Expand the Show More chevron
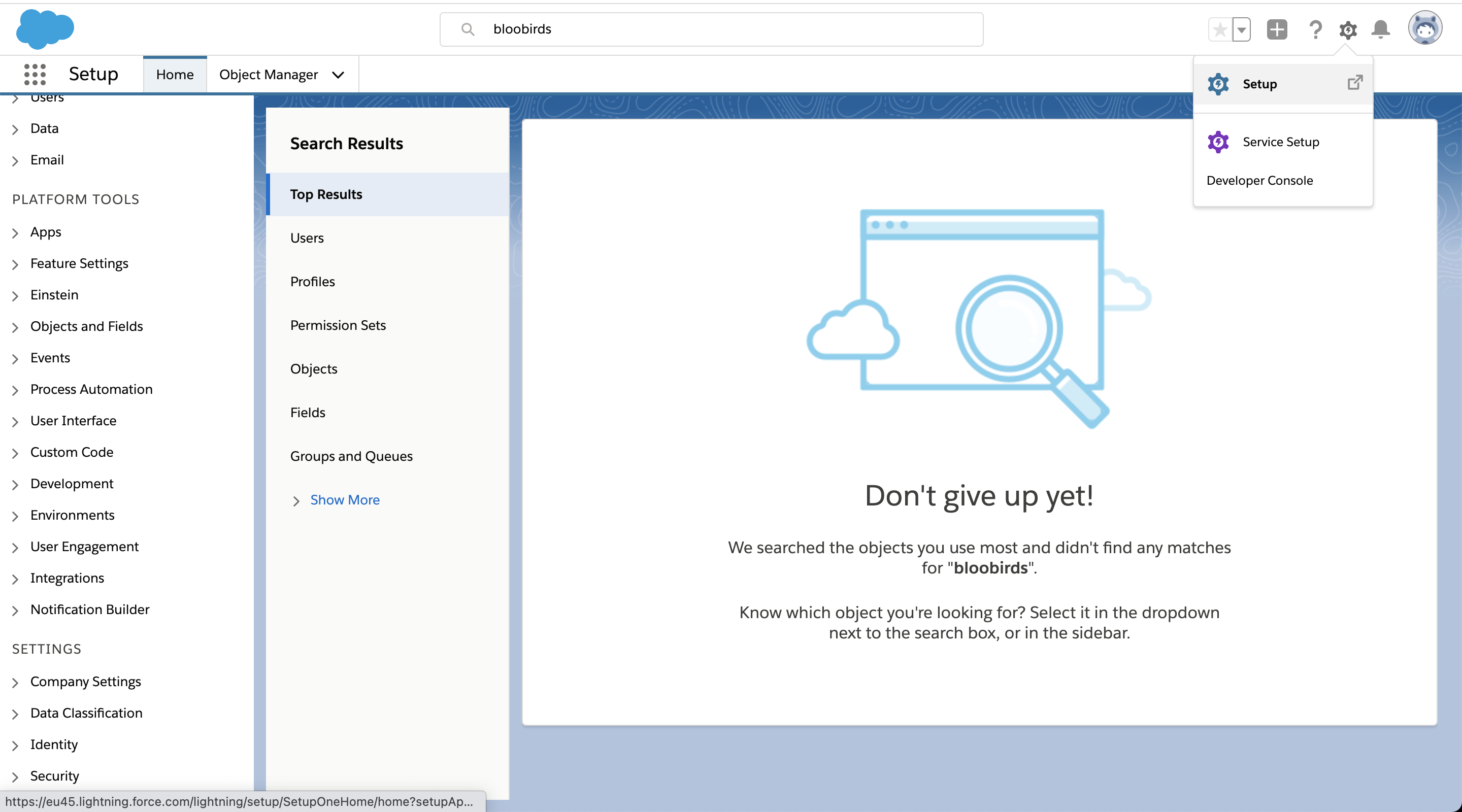Viewport: 1462px width, 812px height. pyautogui.click(x=295, y=500)
